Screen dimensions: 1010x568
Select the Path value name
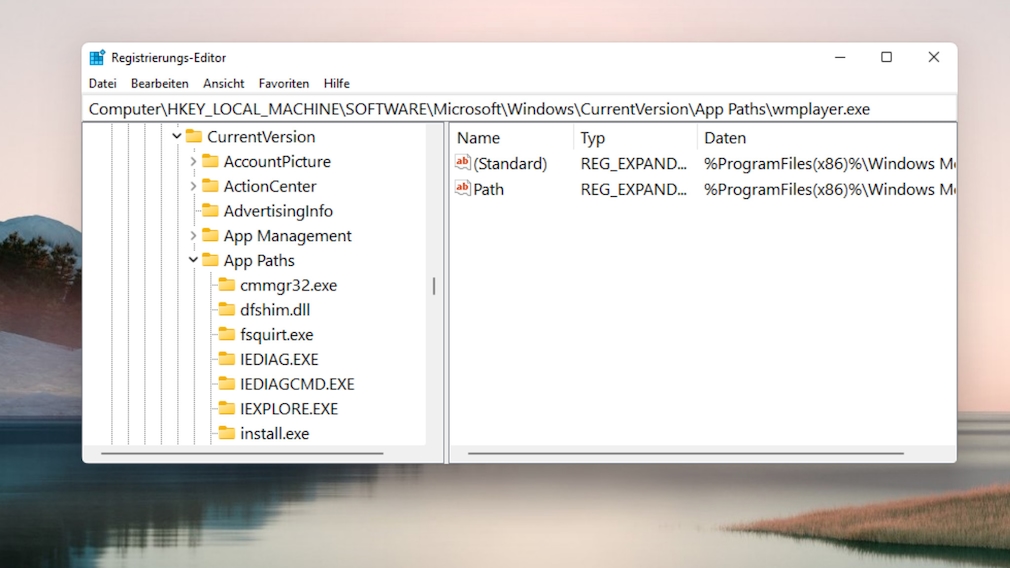coord(488,189)
